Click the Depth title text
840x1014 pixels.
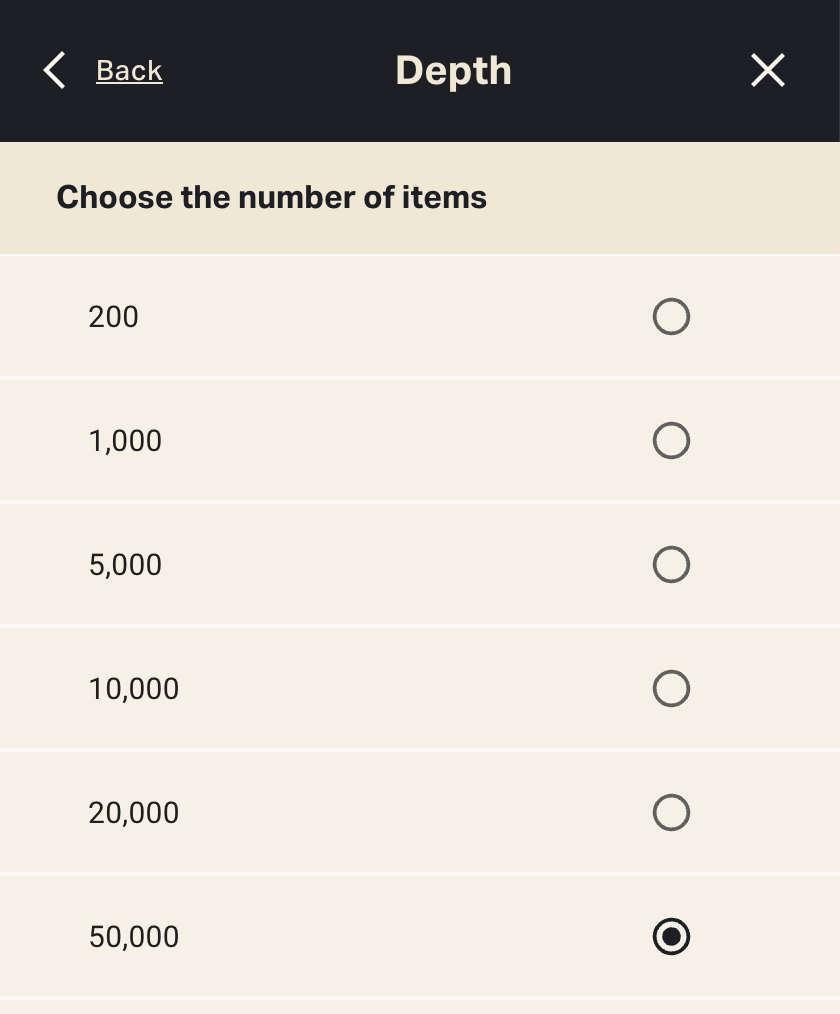[x=453, y=71]
